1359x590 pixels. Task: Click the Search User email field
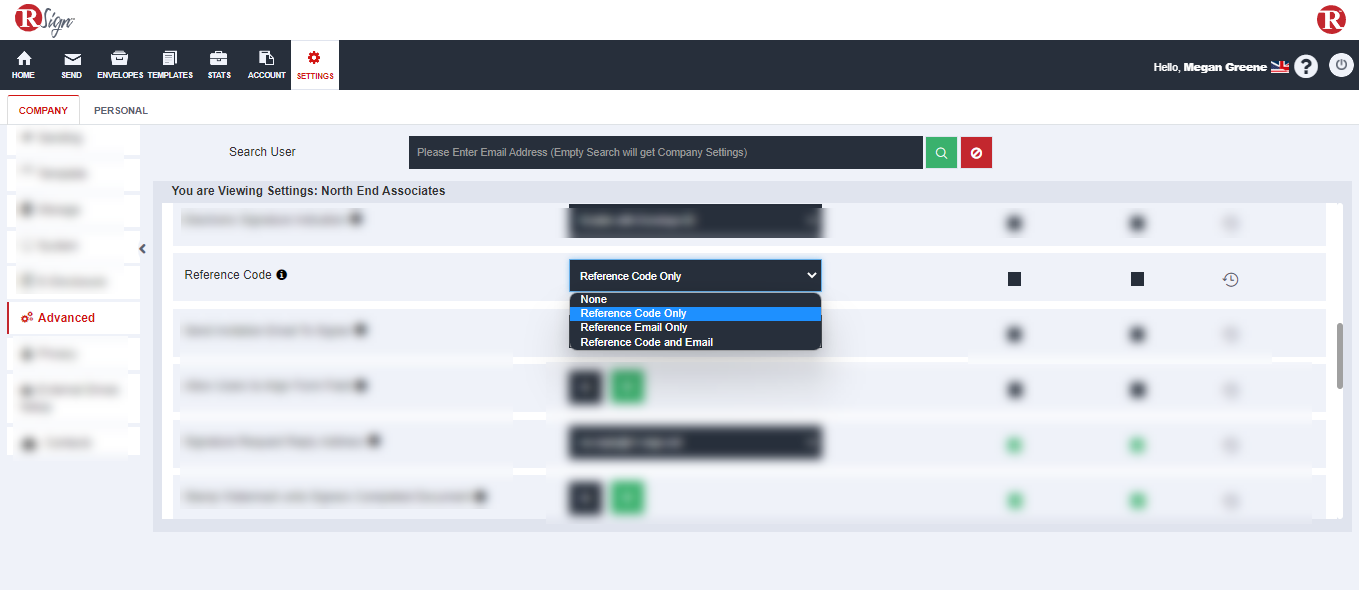point(665,153)
